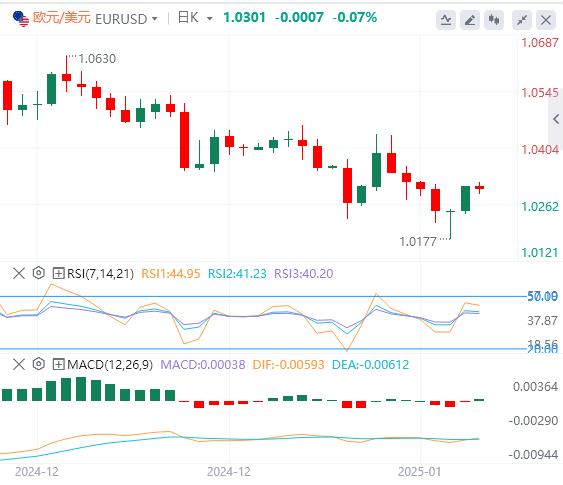Remove the RSI indicator with its X

(19, 273)
